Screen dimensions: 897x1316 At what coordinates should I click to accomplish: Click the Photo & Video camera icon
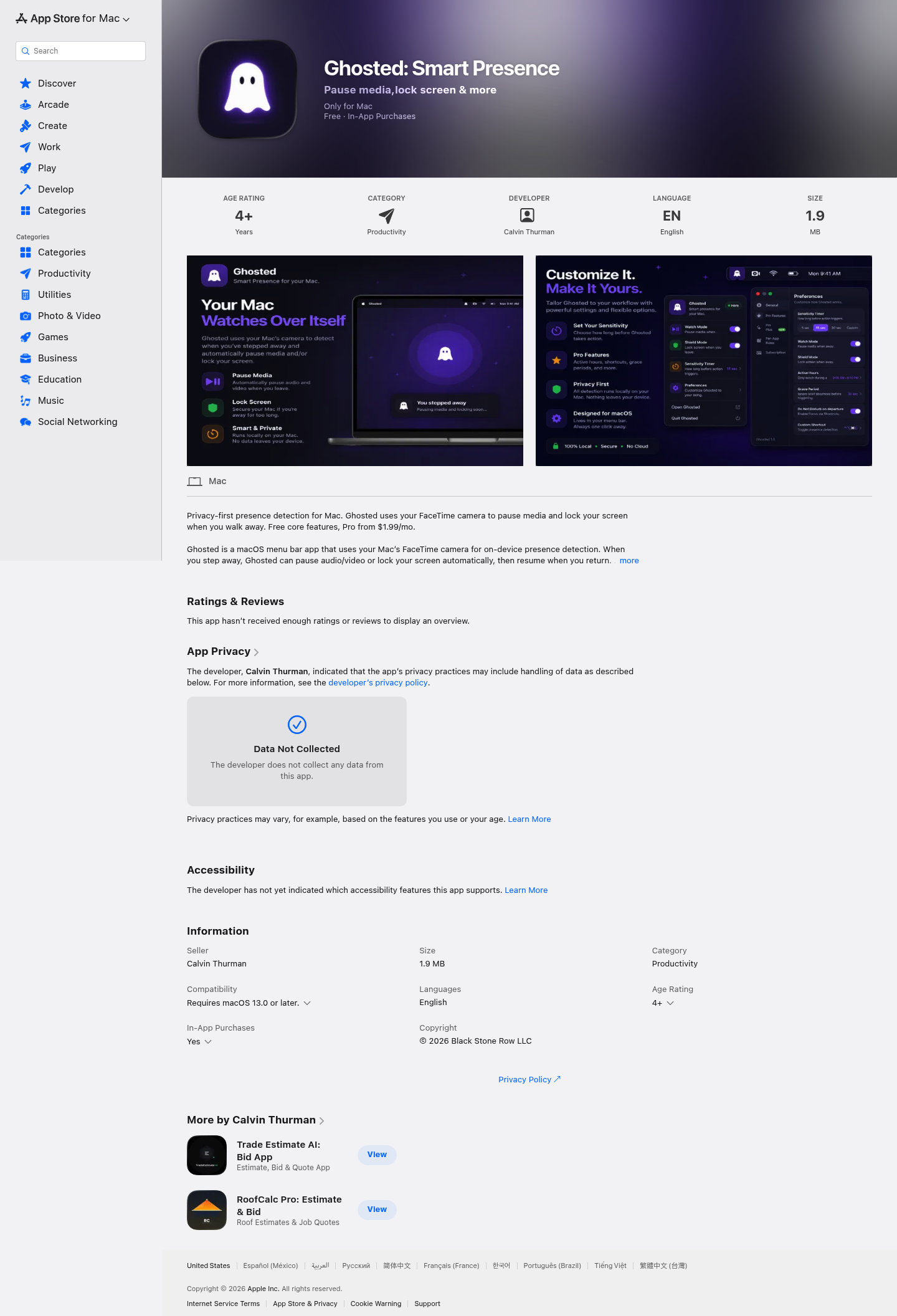[x=26, y=316]
